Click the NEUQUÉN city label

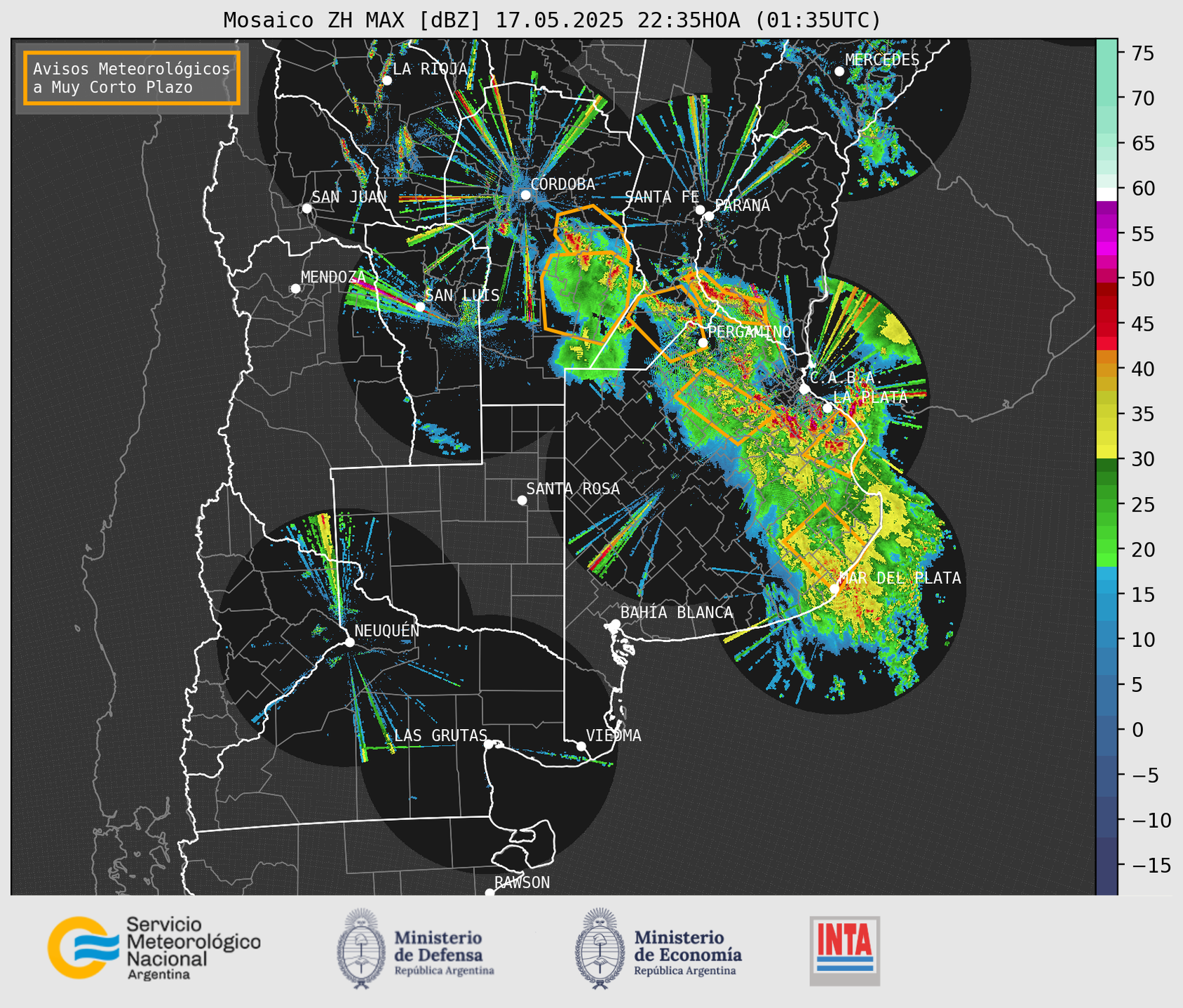pyautogui.click(x=386, y=630)
